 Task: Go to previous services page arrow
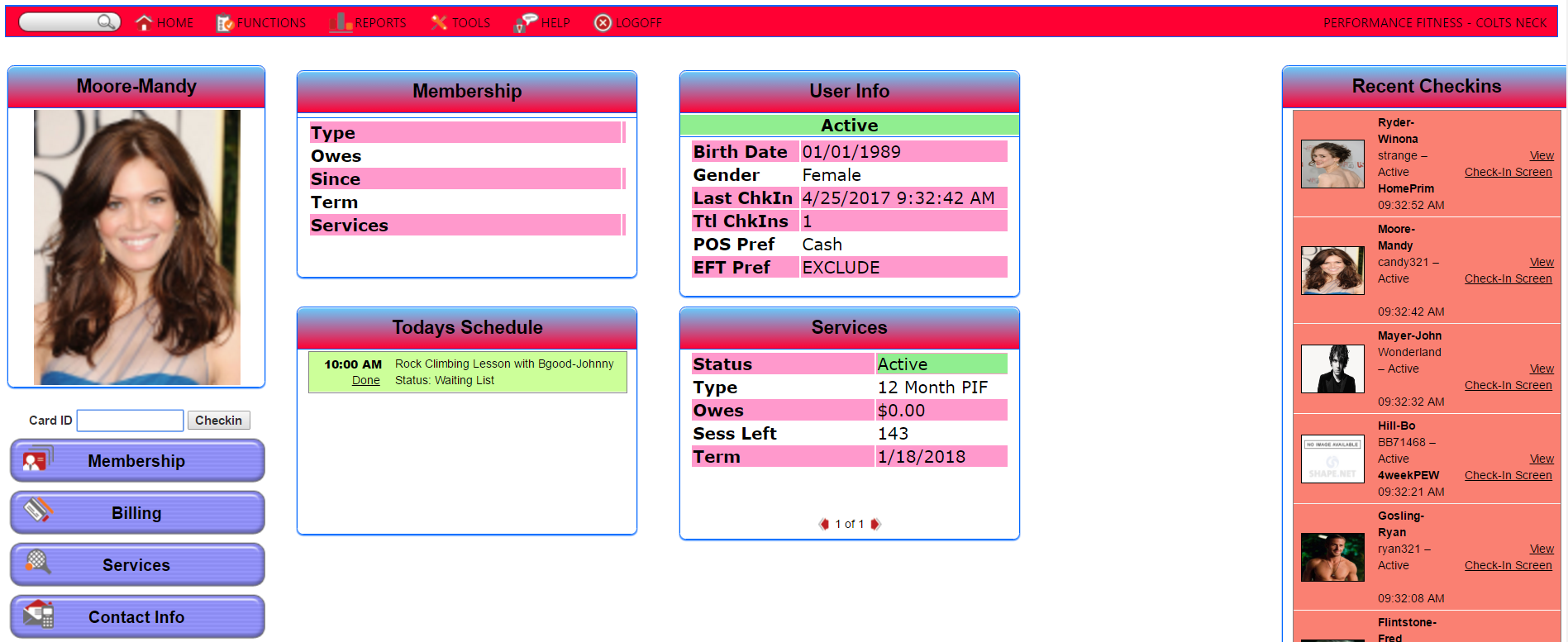click(823, 524)
